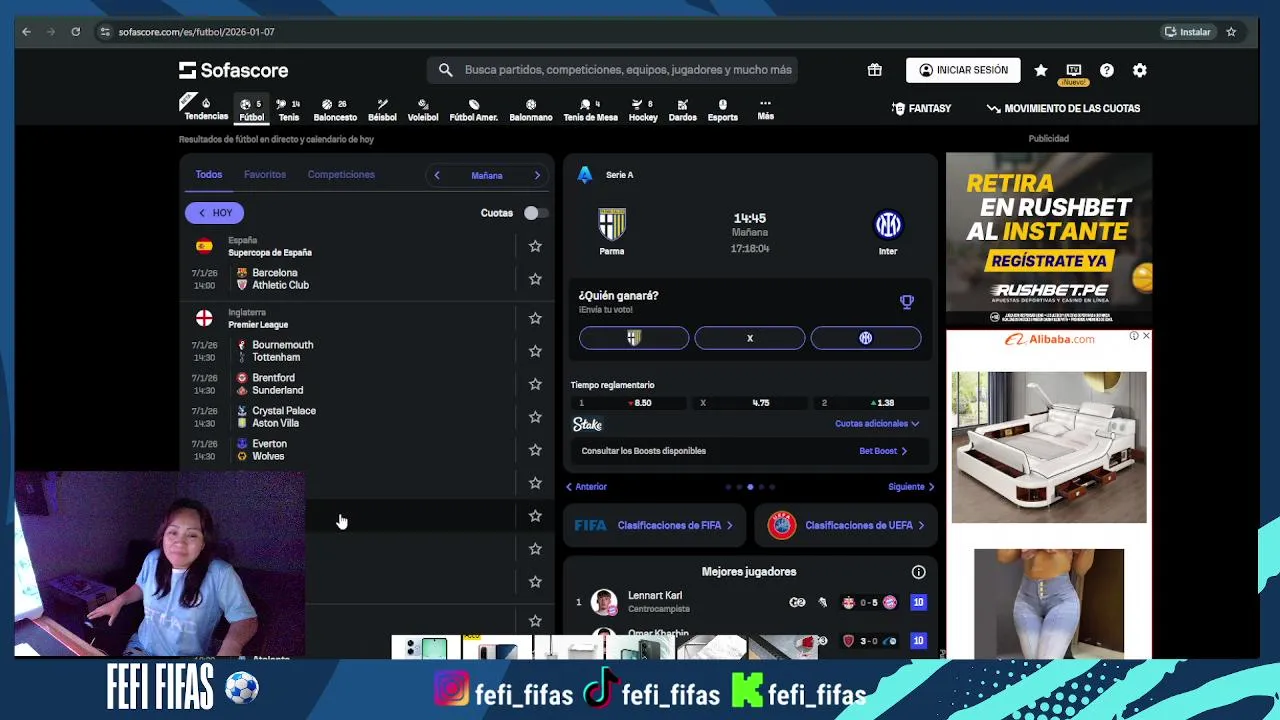Viewport: 1280px width, 720px height.
Task: Favorite Barcelona vs Athletic Club match
Action: point(535,279)
